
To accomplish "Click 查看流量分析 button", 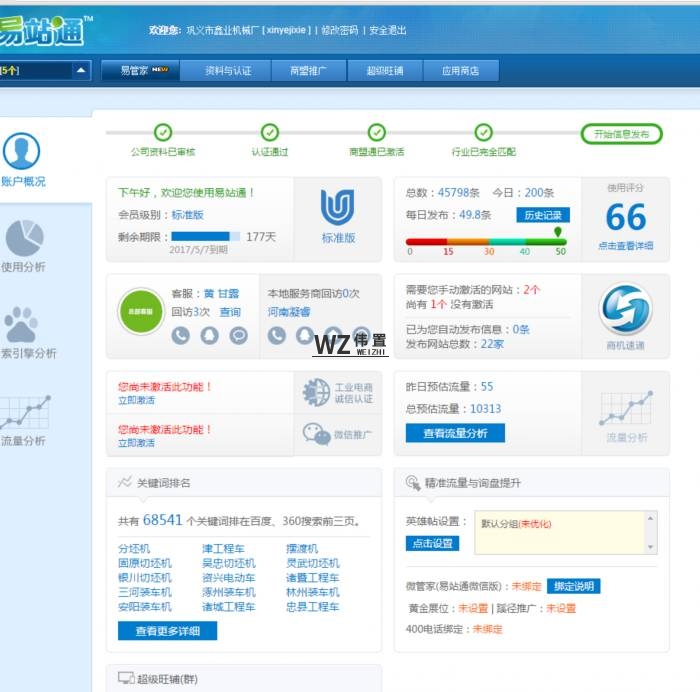I will (x=455, y=433).
